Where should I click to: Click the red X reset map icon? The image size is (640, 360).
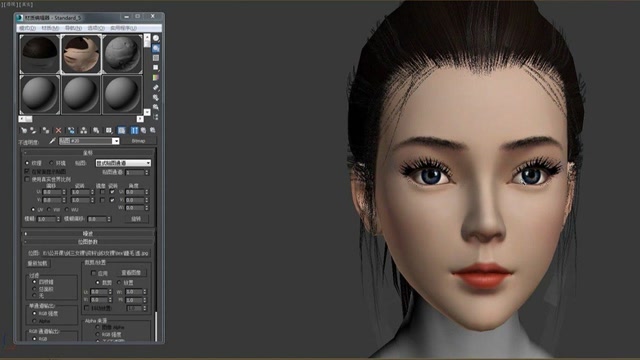point(58,131)
